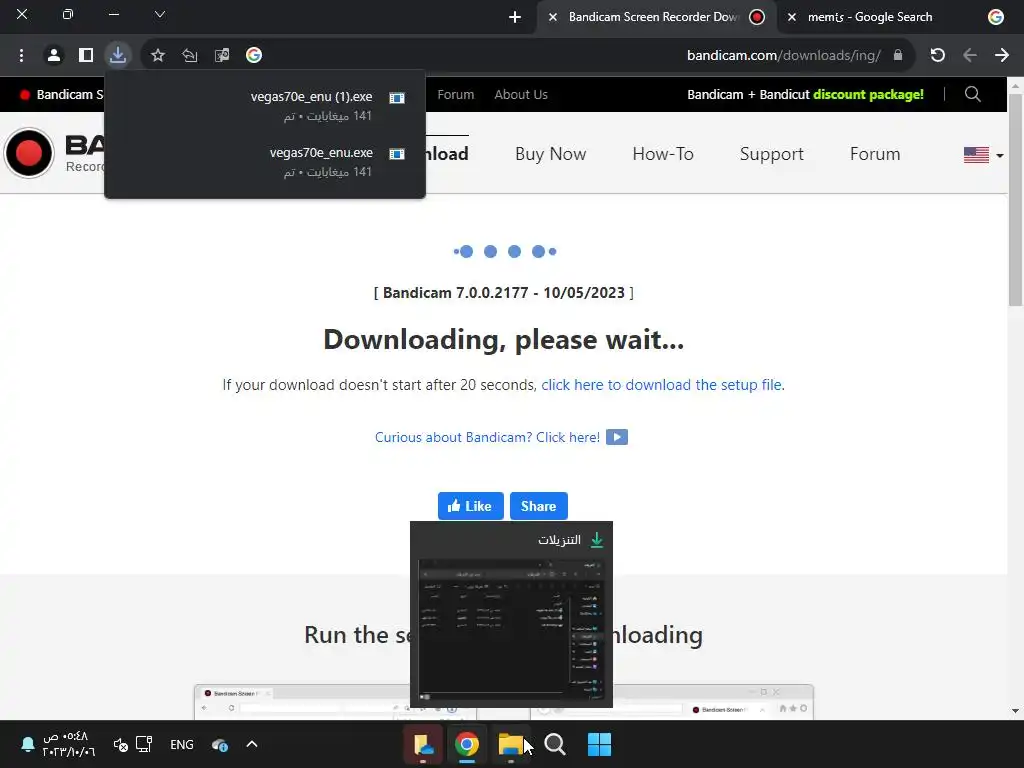Screen dimensions: 1024x768
Task: Open the taskbar clock and date
Action: [68, 744]
